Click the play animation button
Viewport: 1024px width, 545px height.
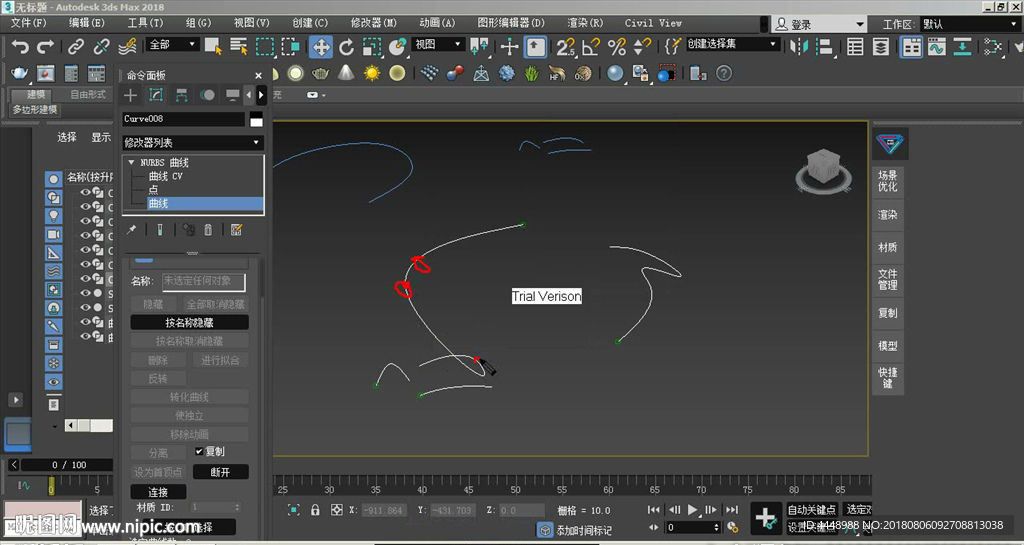pyautogui.click(x=692, y=510)
